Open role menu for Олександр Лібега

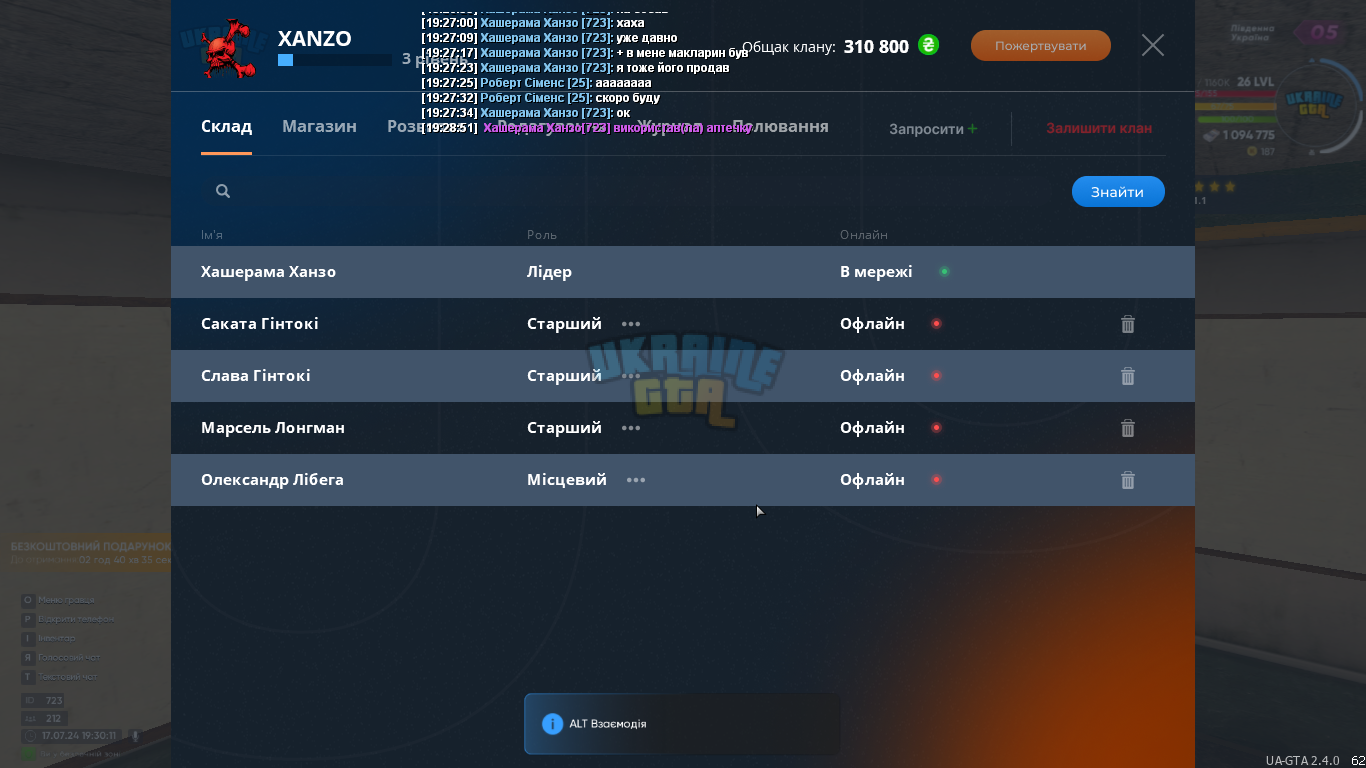[636, 480]
